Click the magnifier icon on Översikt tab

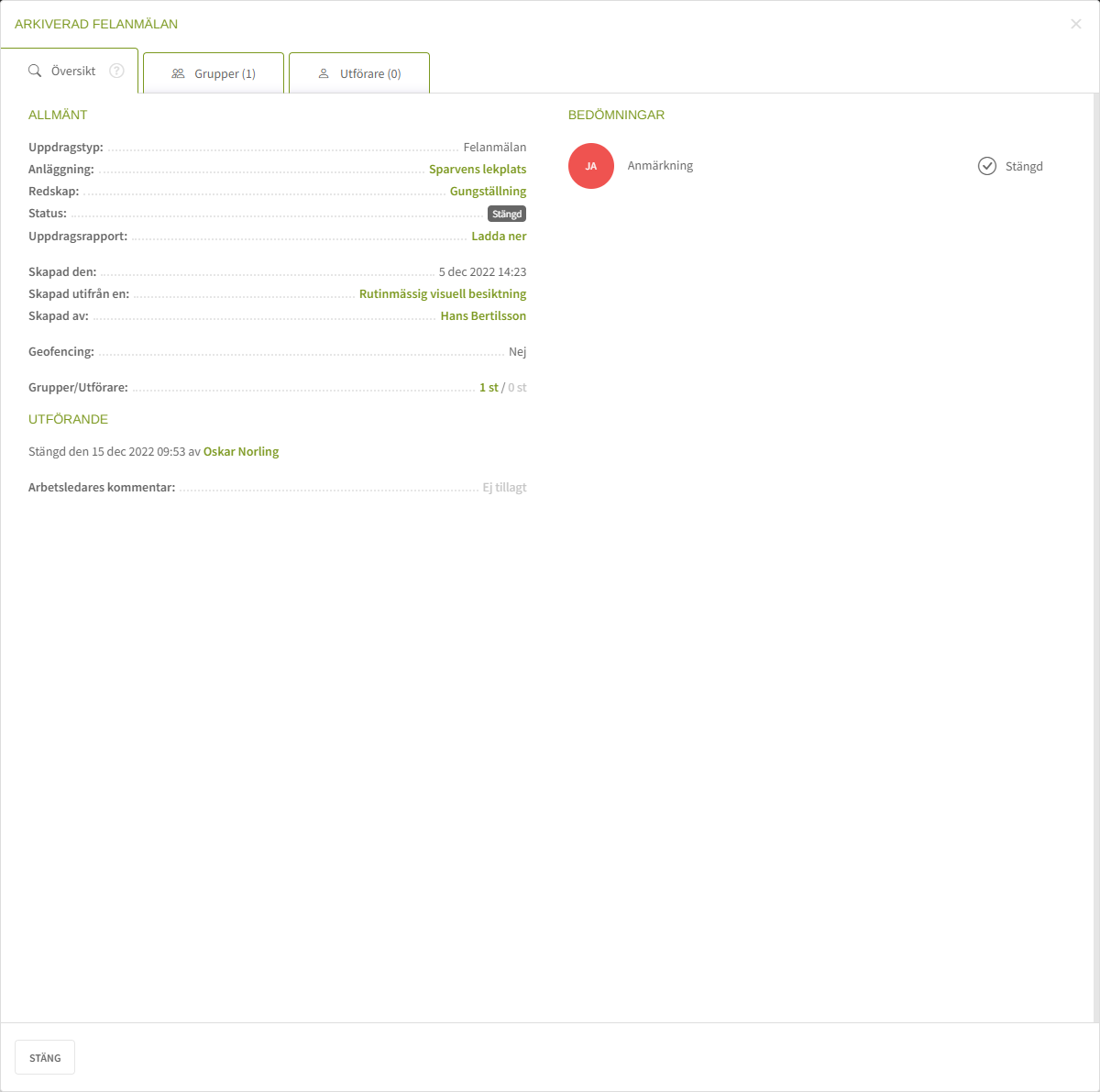click(x=35, y=71)
